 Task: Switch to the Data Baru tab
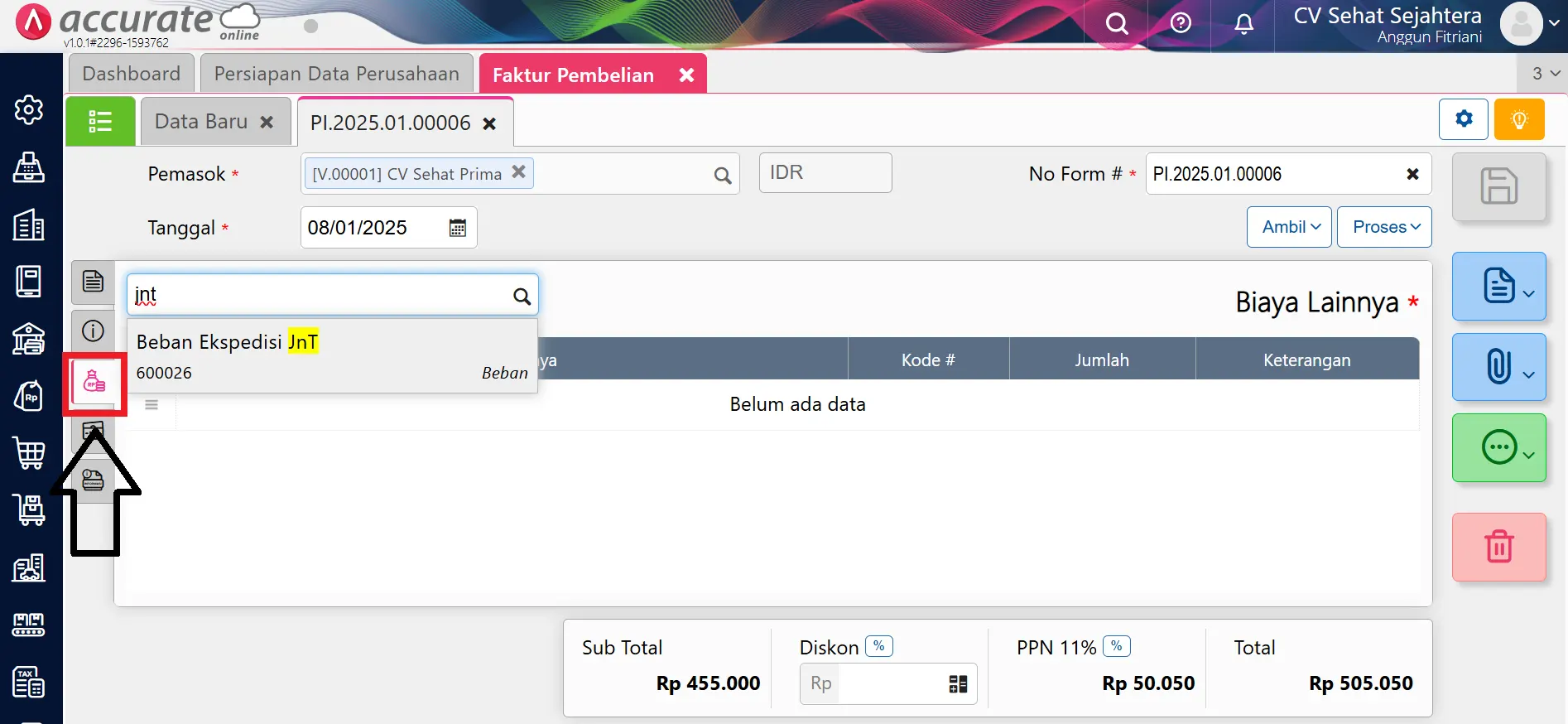point(201,122)
